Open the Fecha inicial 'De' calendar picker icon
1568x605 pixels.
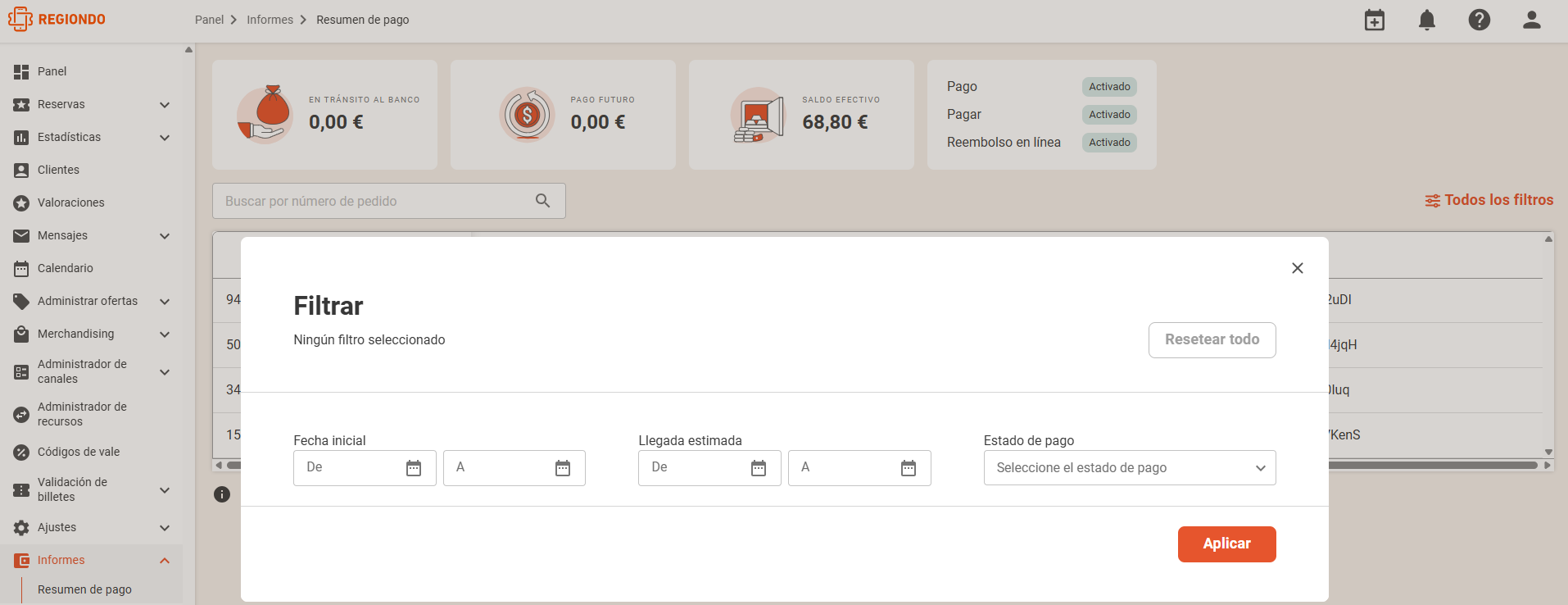tap(414, 468)
